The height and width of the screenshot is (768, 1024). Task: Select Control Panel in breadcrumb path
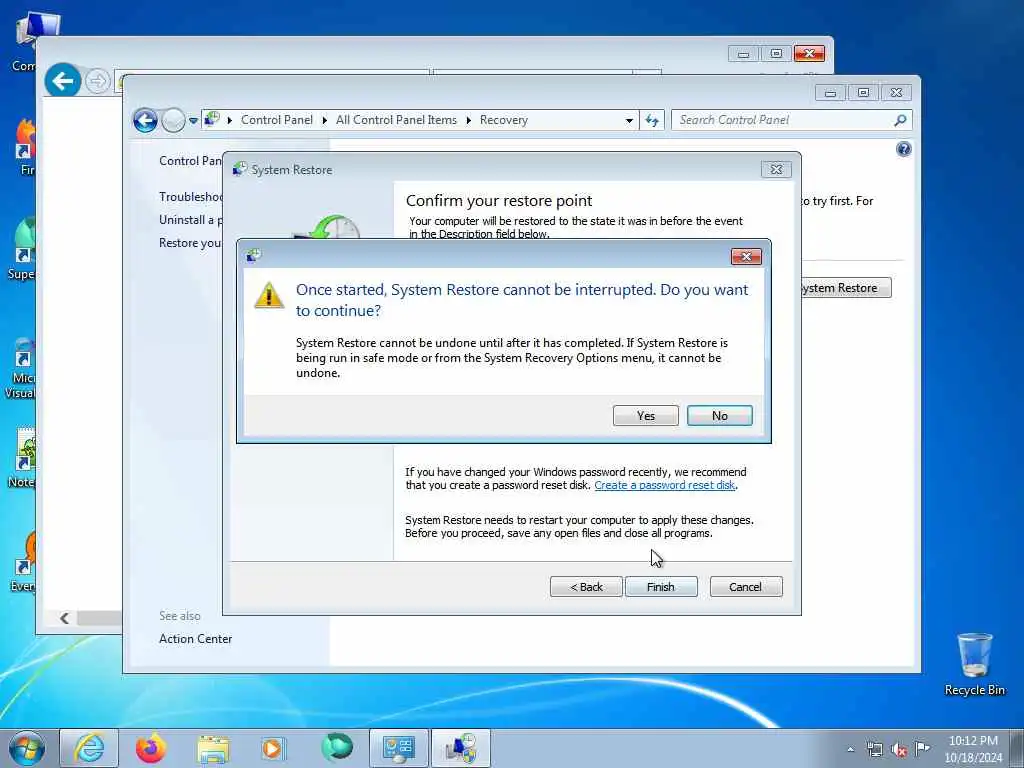tap(277, 120)
